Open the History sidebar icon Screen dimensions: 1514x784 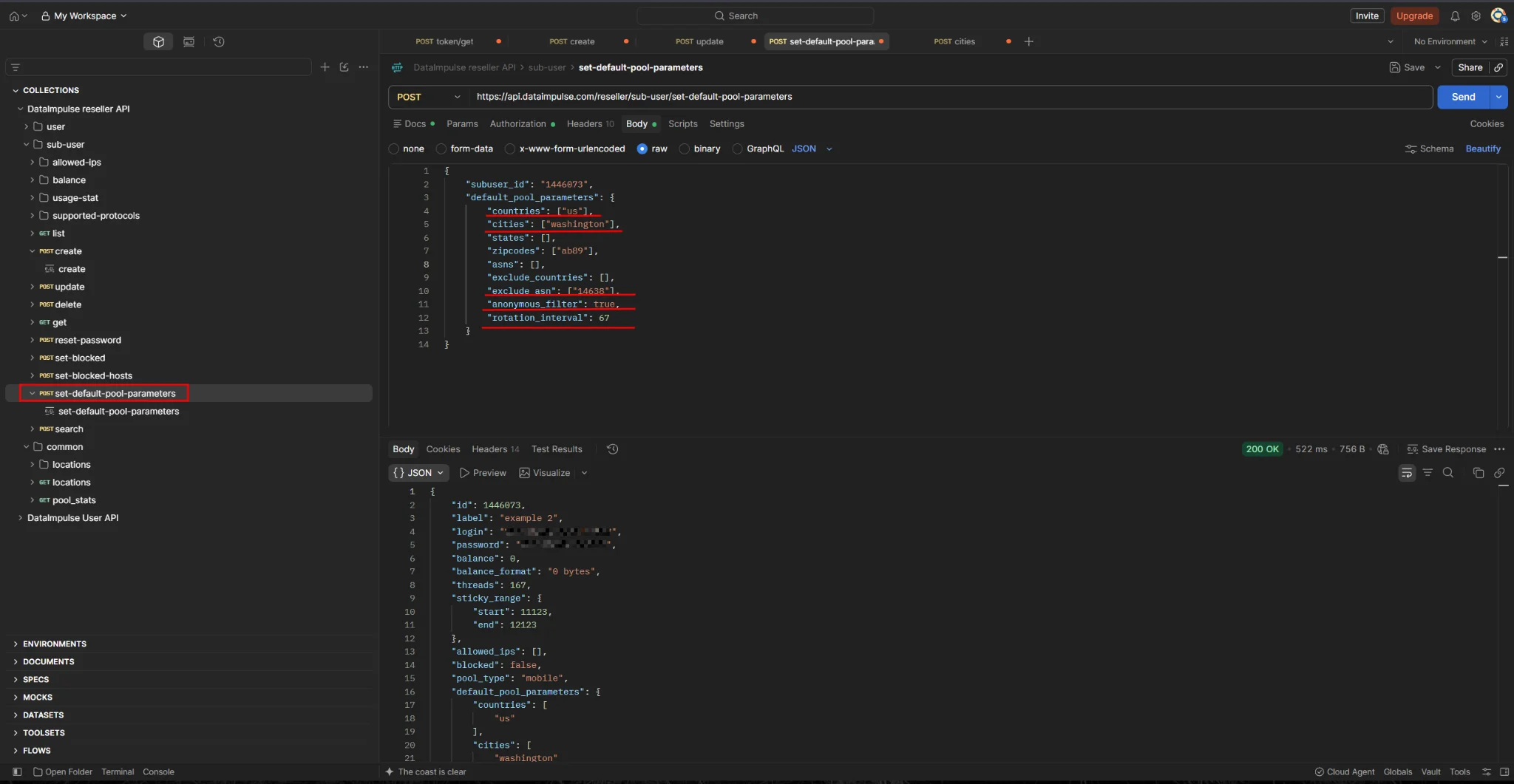[x=219, y=41]
